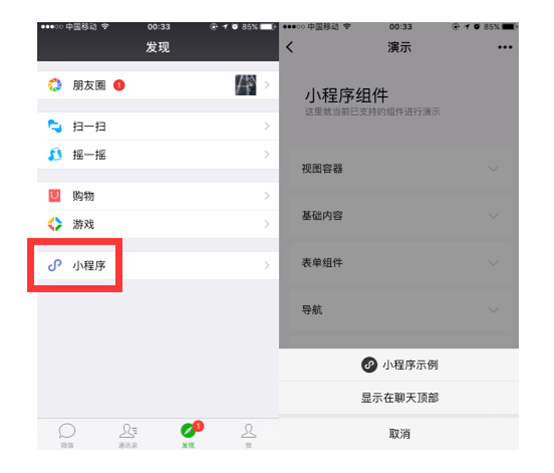The width and height of the screenshot is (554, 473).
Task: Tap the Scan (扫一扫) icon
Action: [x=55, y=126]
